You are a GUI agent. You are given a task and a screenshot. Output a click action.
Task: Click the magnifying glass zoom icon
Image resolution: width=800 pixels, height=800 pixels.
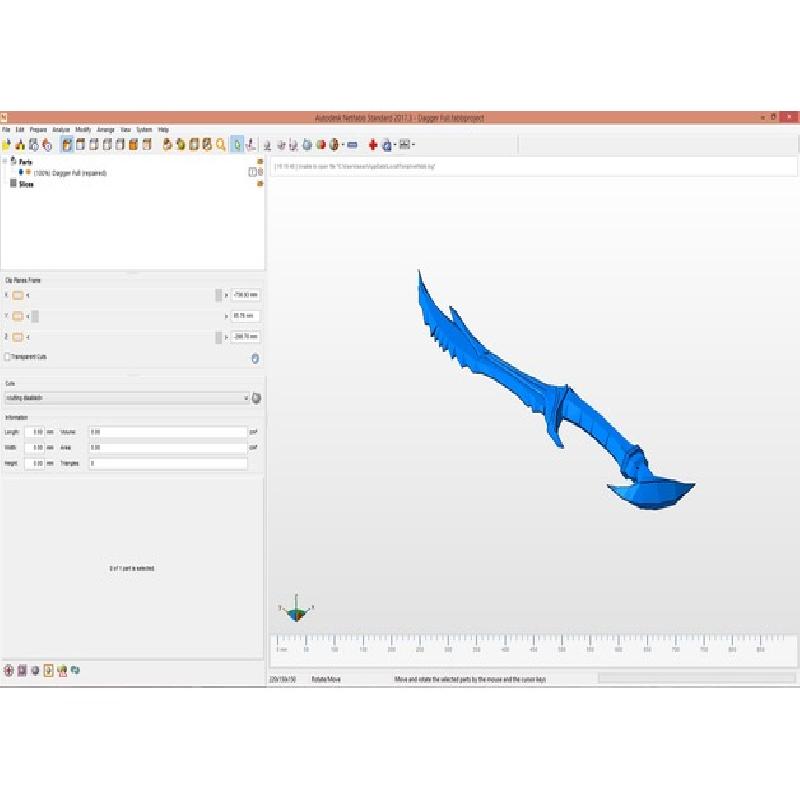220,145
